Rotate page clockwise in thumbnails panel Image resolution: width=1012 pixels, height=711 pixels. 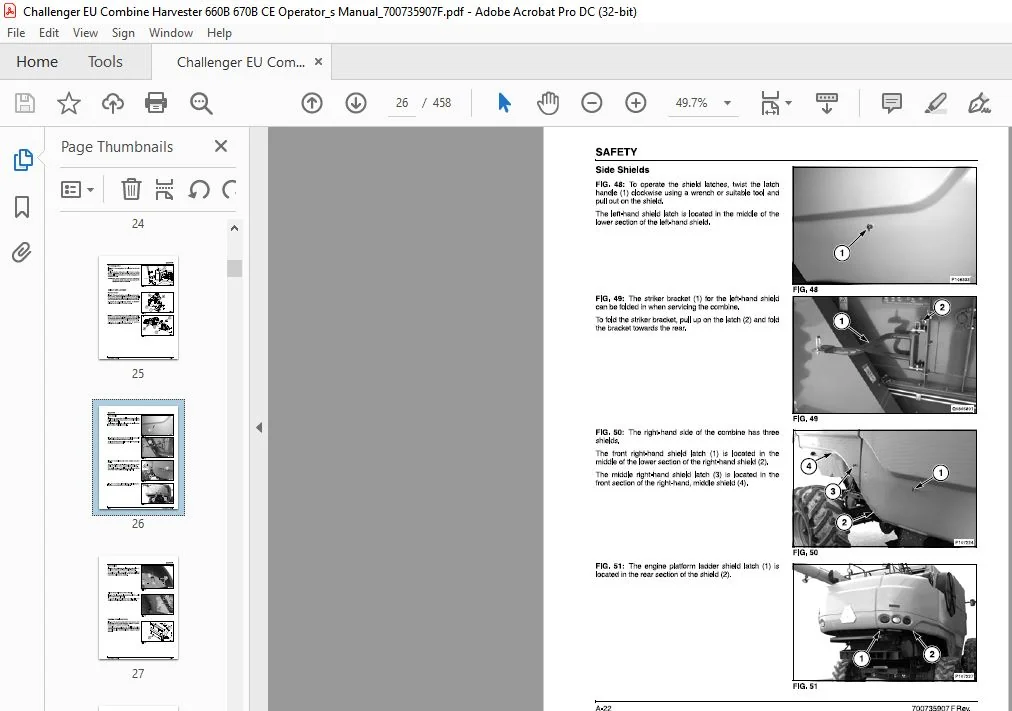(x=228, y=189)
